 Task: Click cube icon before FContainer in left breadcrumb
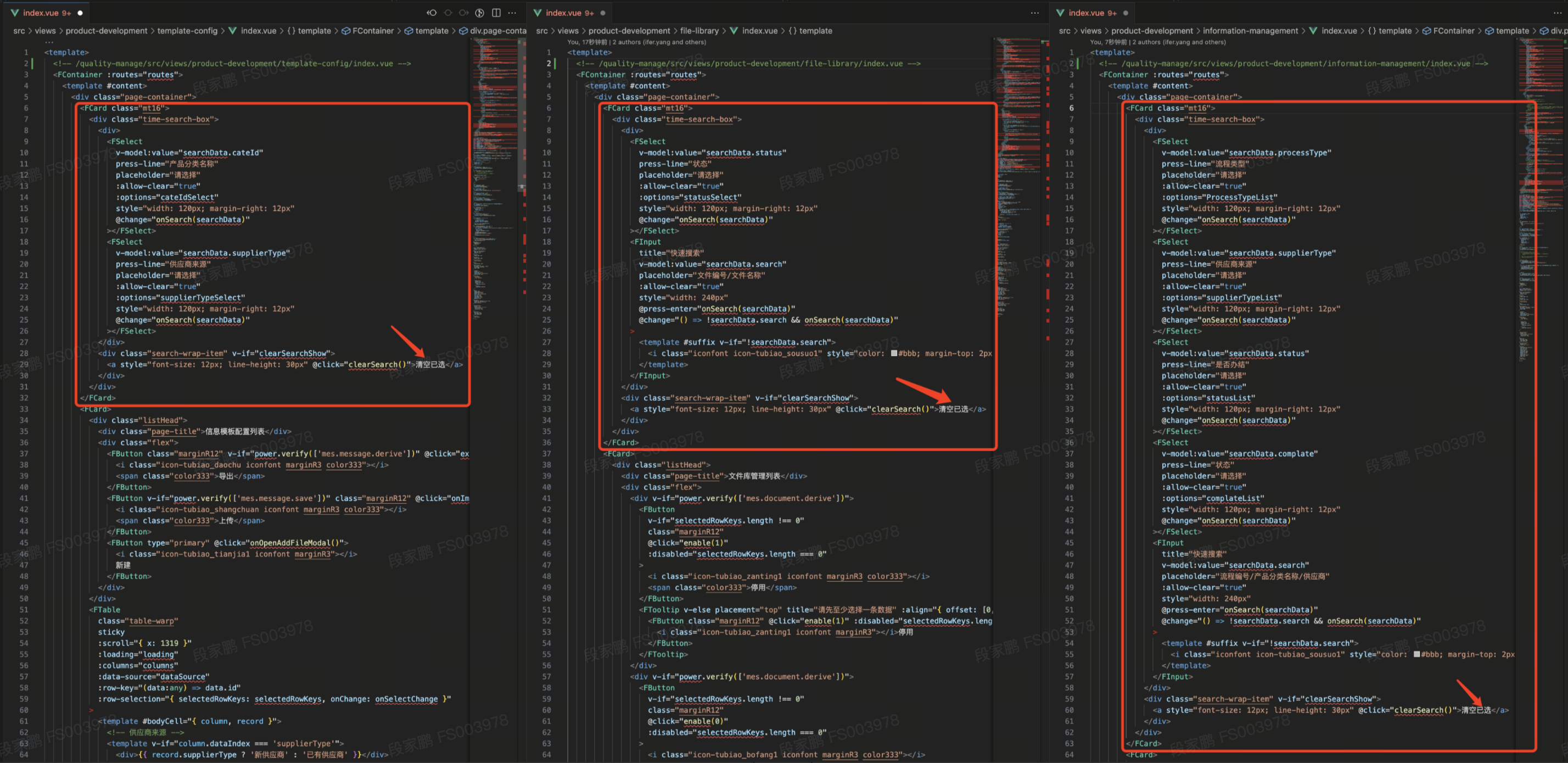[346, 30]
